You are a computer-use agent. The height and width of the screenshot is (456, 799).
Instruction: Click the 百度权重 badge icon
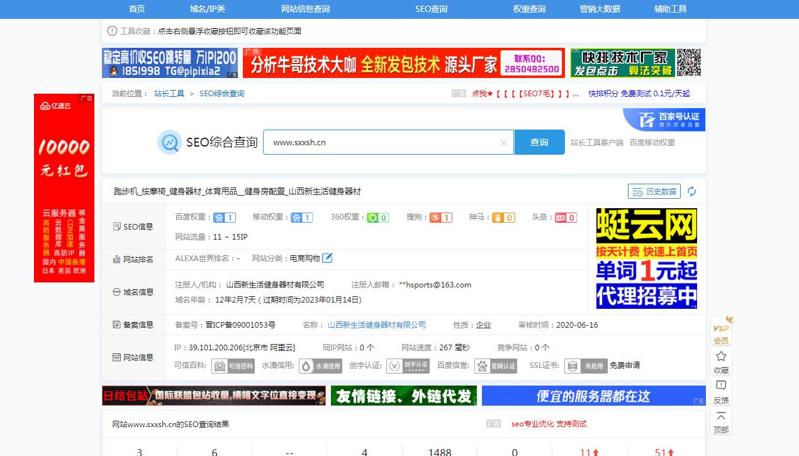pyautogui.click(x=224, y=218)
